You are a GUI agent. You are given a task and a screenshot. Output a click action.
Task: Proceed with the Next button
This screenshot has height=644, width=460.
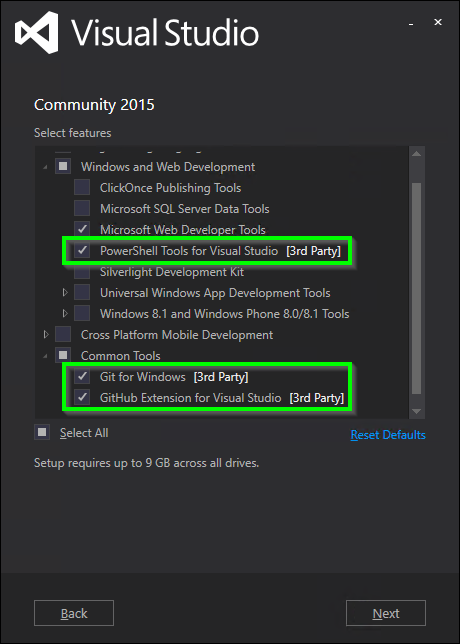[x=386, y=613]
